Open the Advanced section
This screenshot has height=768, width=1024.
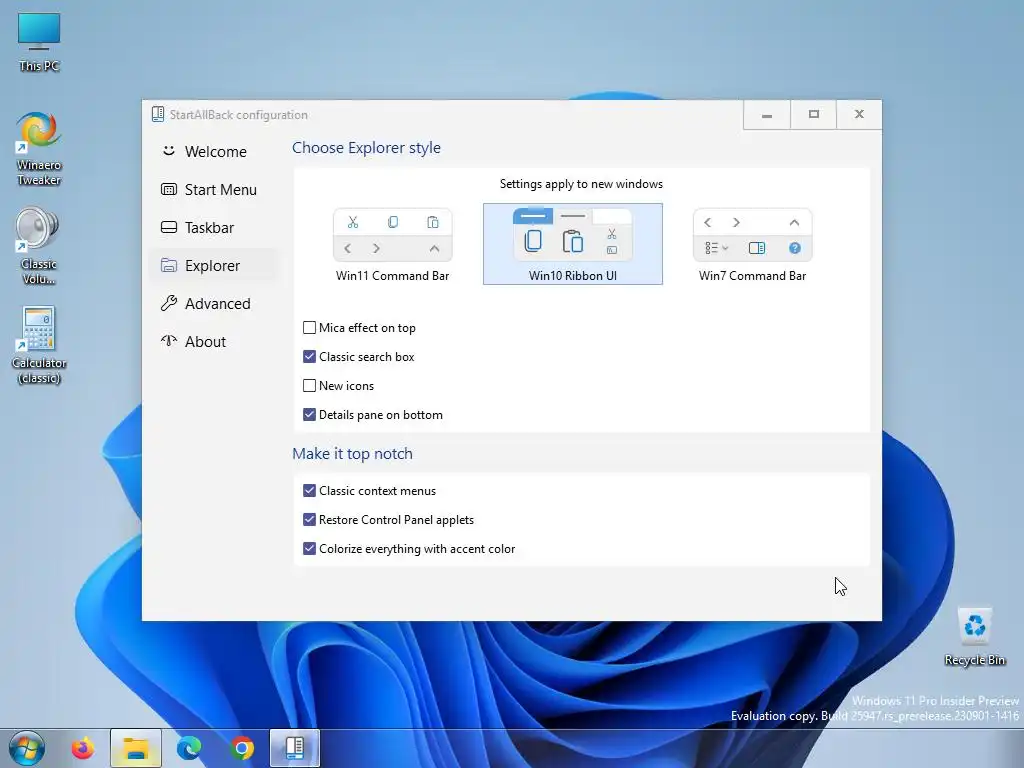(215, 303)
